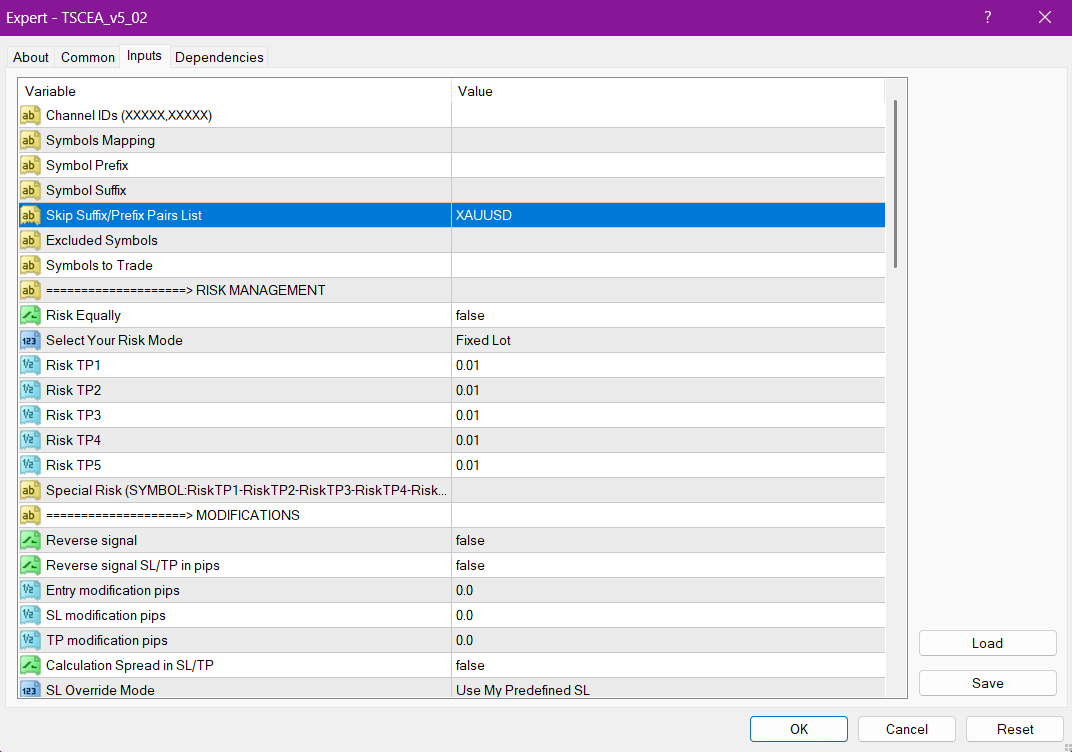Switch to the About tab

[31, 57]
